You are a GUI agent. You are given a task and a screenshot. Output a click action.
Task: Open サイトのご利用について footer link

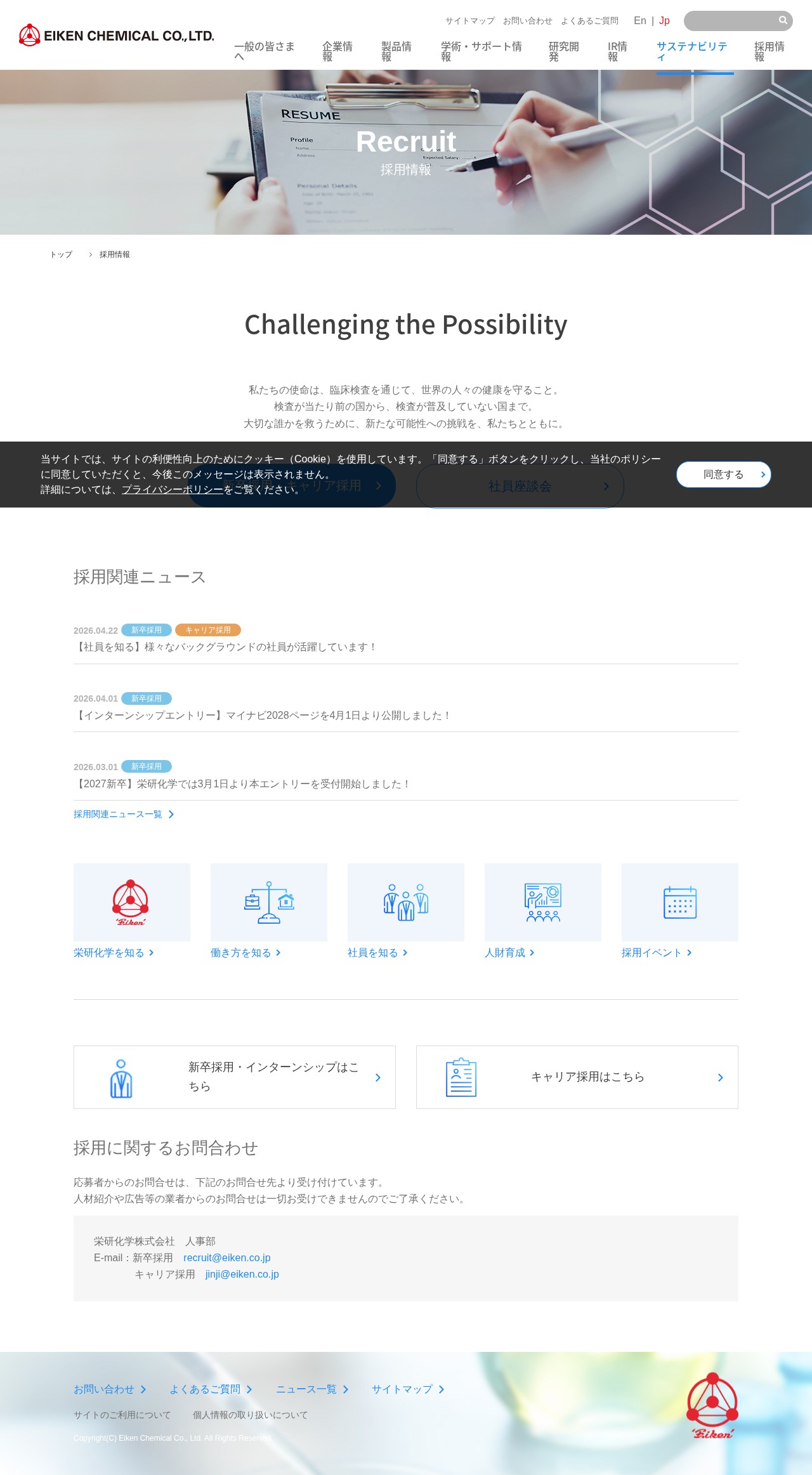[x=122, y=1415]
